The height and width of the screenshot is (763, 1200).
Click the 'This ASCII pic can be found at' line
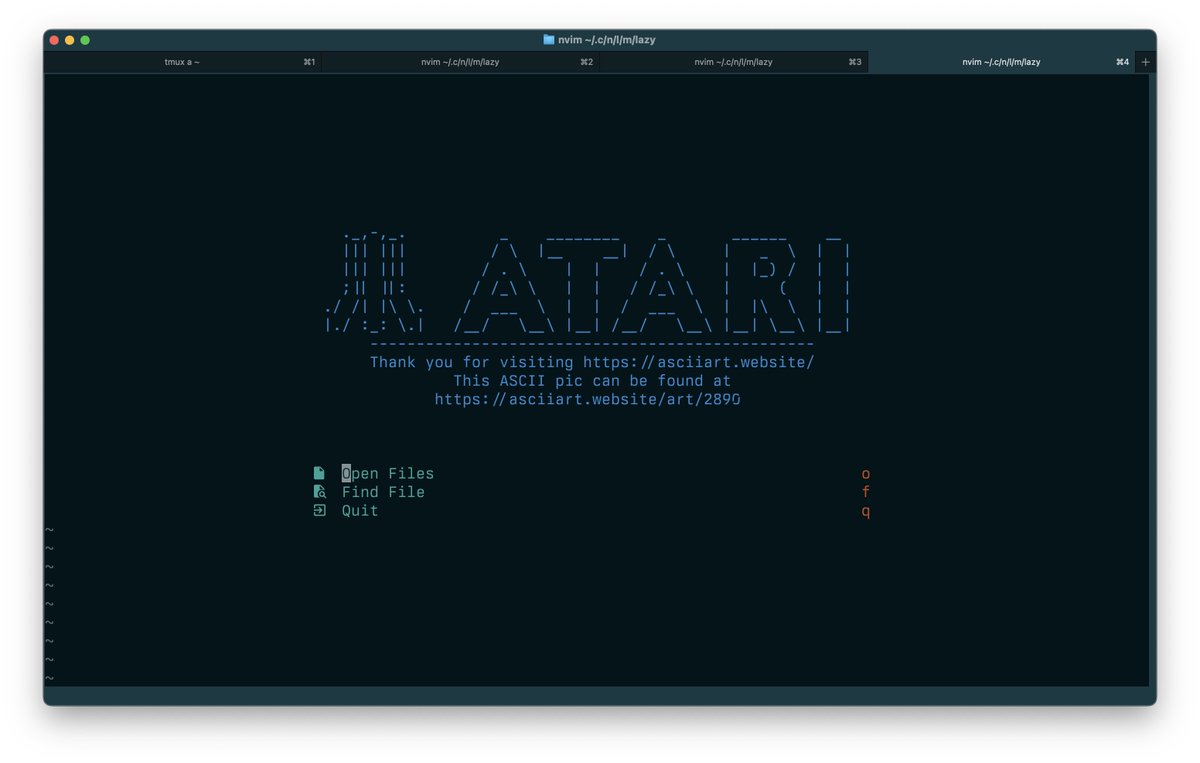[x=592, y=381]
